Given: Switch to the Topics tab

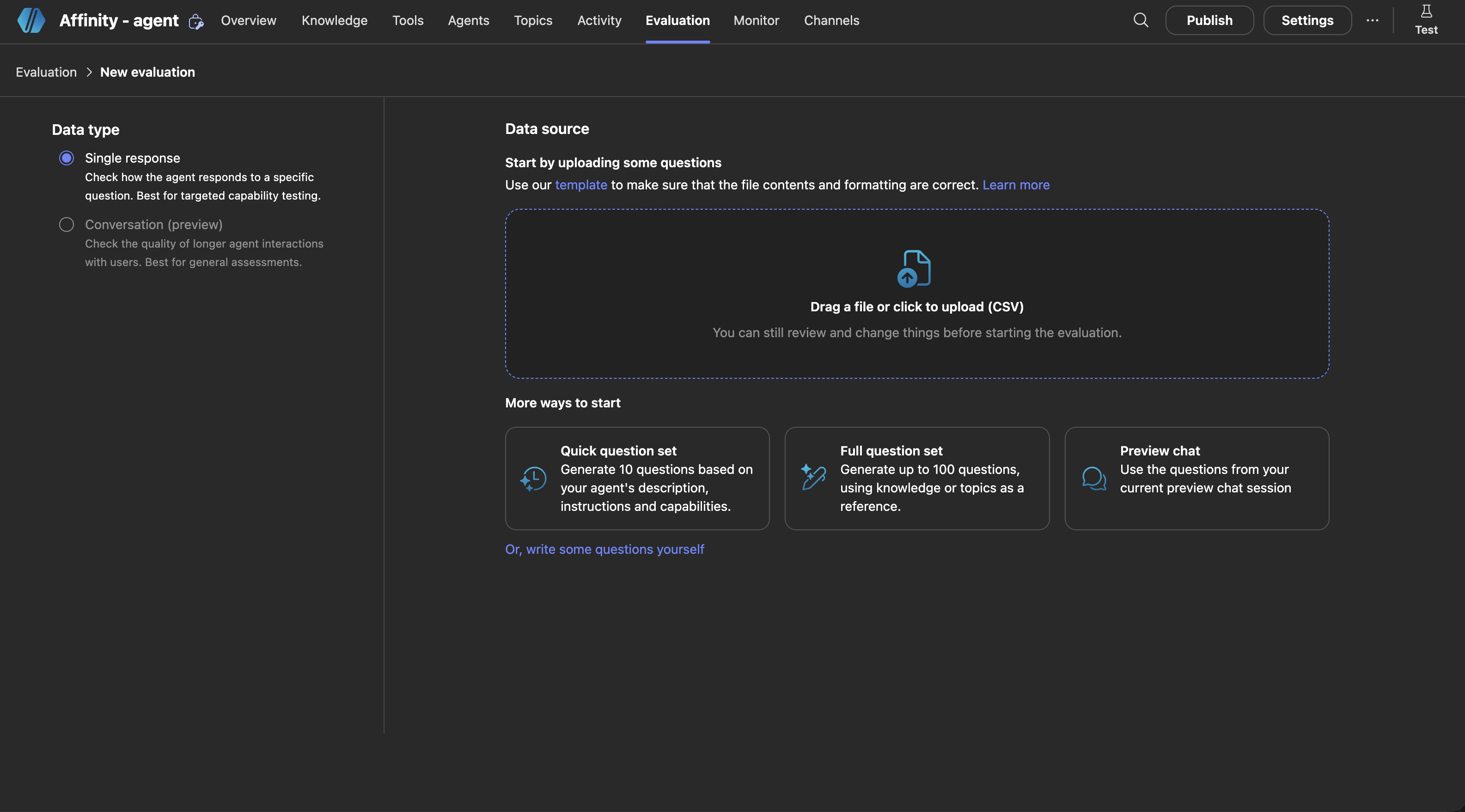Looking at the screenshot, I should 533,20.
